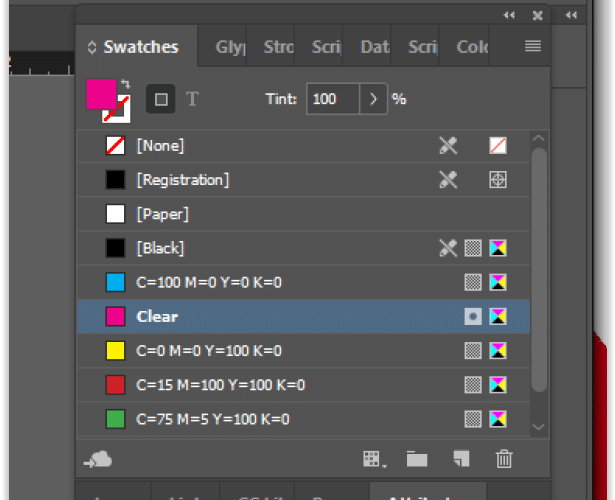Screen dimensions: 615x500
Task: Open the Tint percentage slider arrow
Action: (x=373, y=99)
